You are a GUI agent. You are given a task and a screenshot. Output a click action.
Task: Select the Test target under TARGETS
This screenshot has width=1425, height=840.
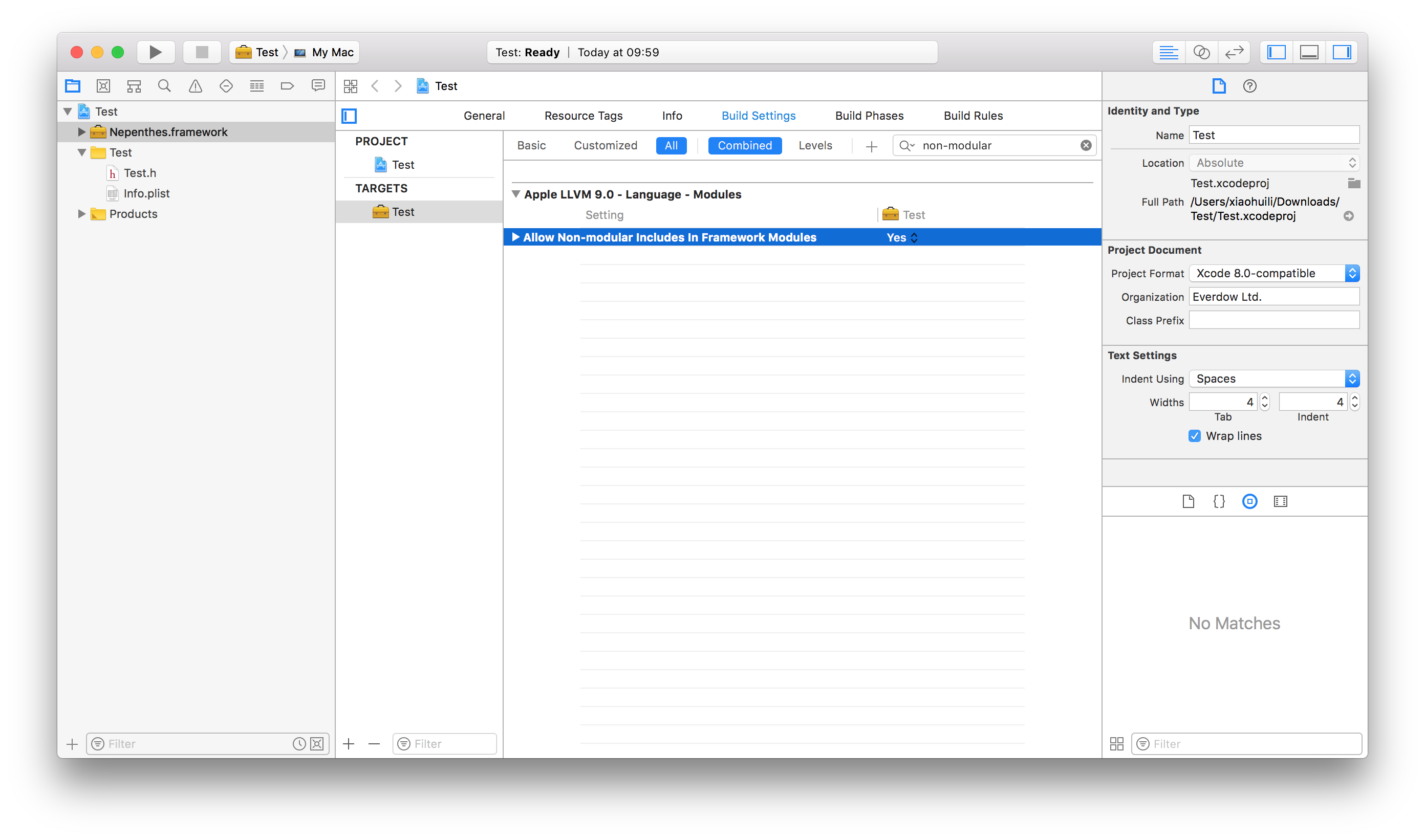pyautogui.click(x=419, y=212)
